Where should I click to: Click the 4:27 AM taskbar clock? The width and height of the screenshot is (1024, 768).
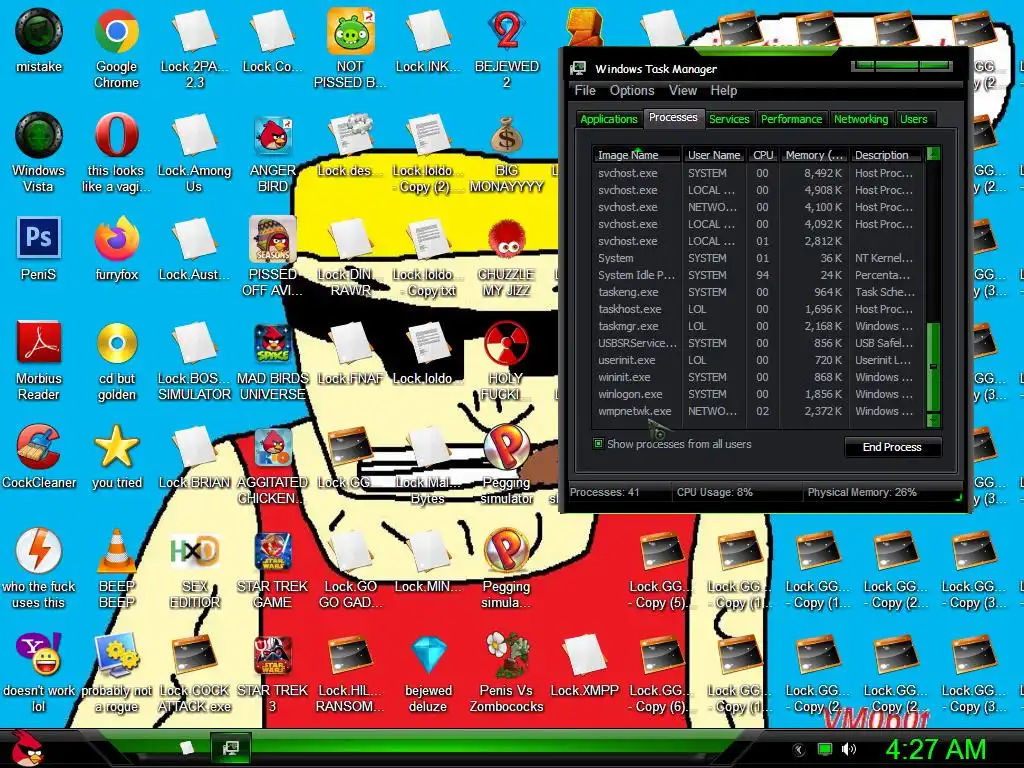pyautogui.click(x=935, y=749)
